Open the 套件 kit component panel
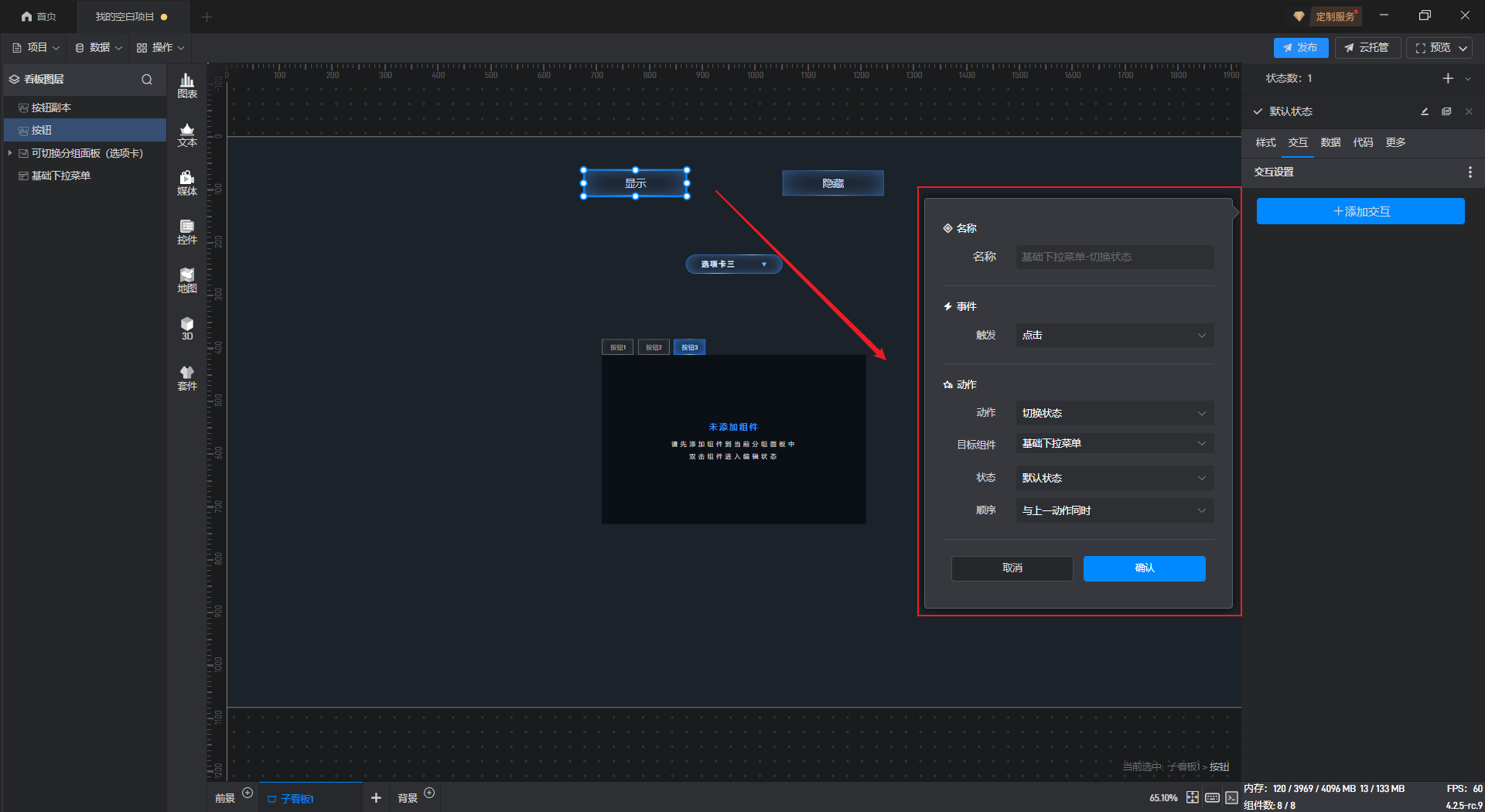The width and height of the screenshot is (1485, 812). 187,378
